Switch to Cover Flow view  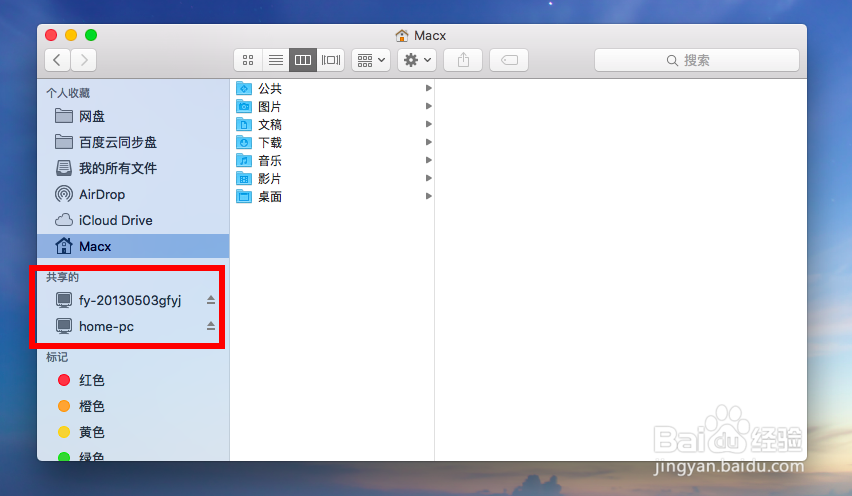(x=330, y=60)
